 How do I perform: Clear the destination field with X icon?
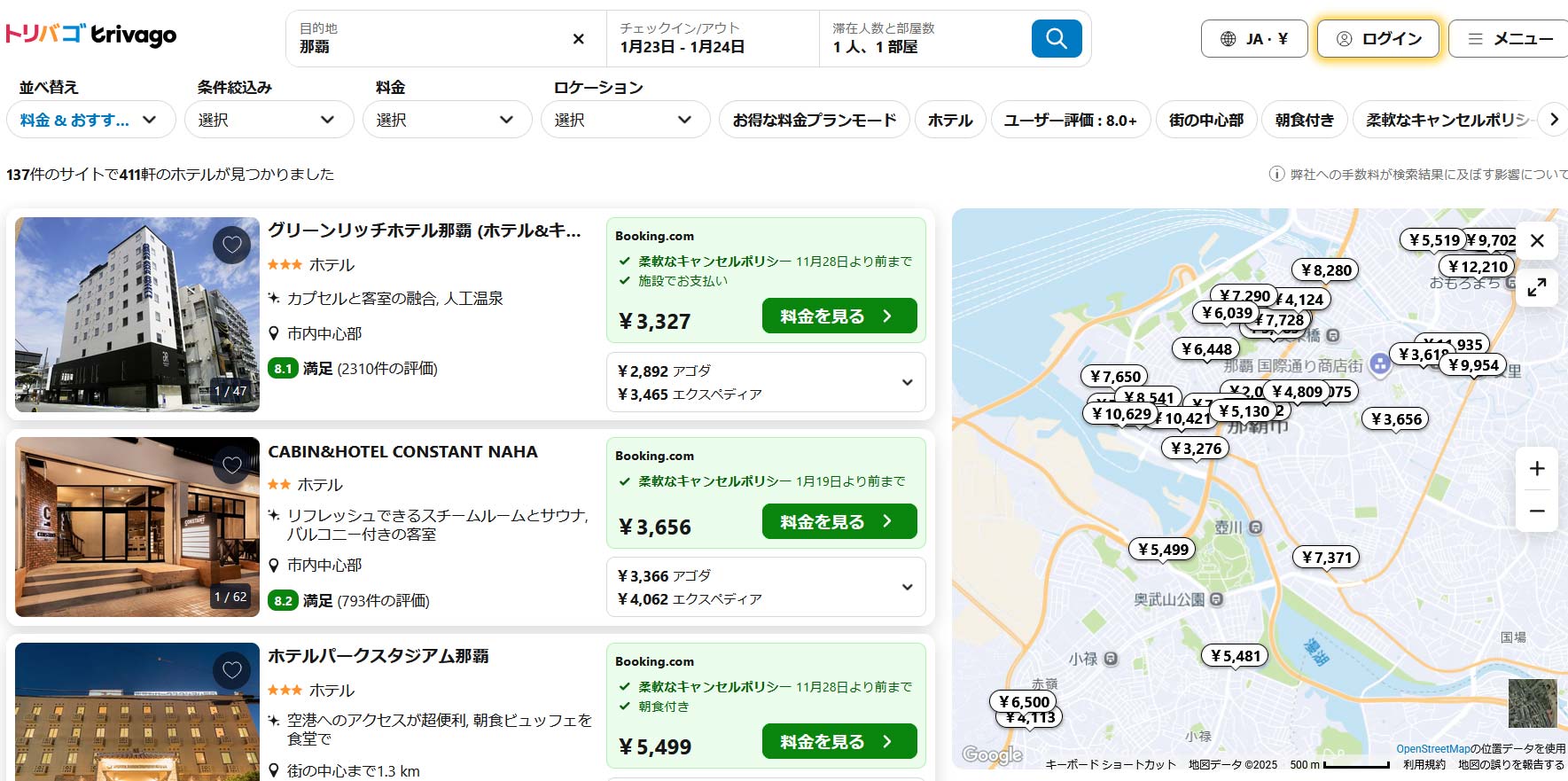click(x=578, y=39)
